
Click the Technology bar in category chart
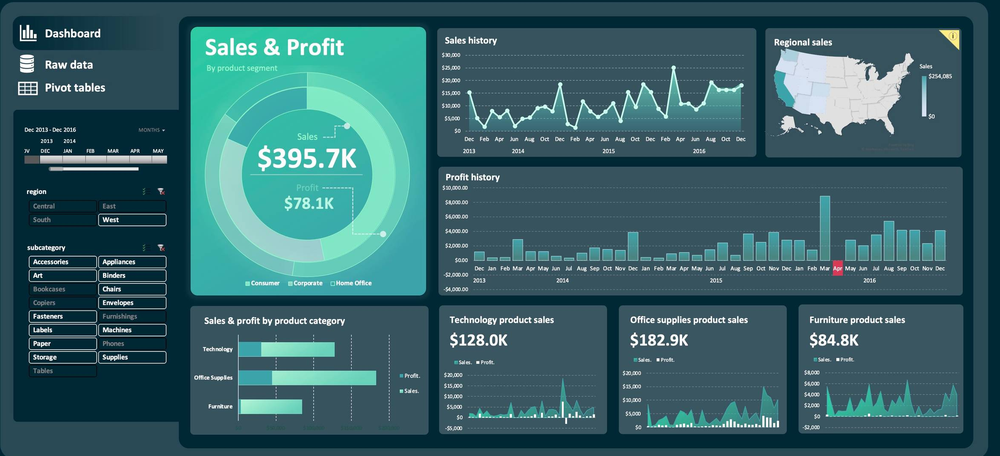[287, 349]
